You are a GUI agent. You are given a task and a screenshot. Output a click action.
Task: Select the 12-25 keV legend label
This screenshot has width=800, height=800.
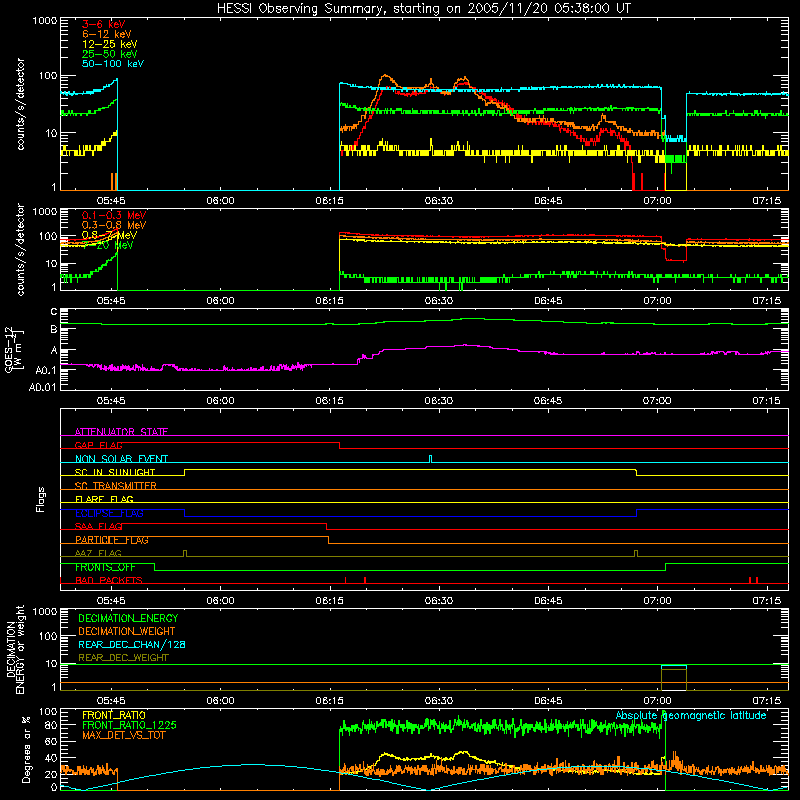click(110, 44)
